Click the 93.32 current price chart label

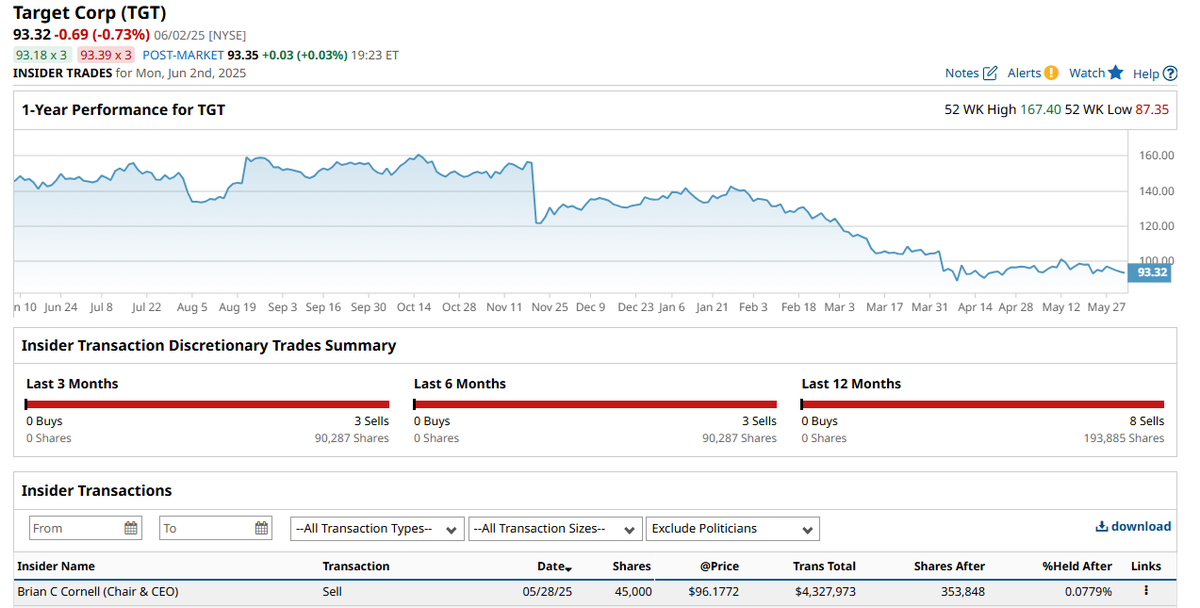pyautogui.click(x=1150, y=272)
